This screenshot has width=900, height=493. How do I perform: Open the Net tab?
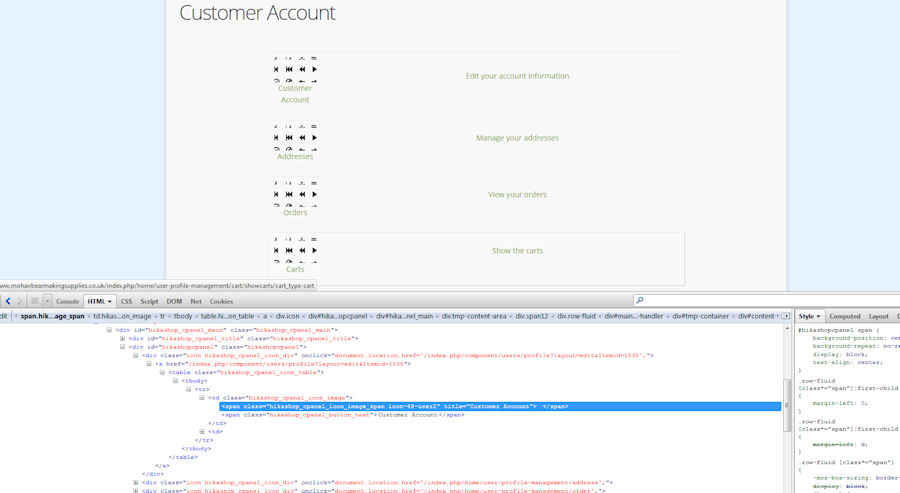tap(196, 301)
